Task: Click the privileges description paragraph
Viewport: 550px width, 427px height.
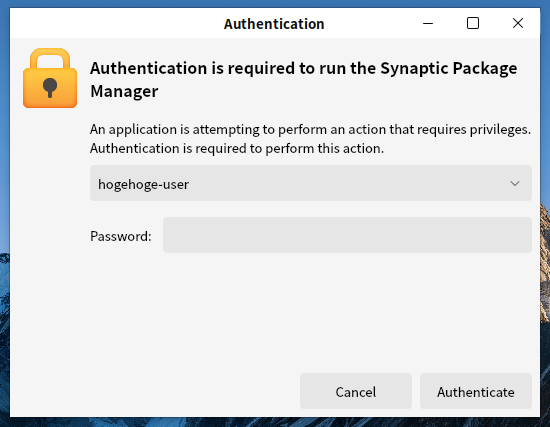Action: (310, 139)
